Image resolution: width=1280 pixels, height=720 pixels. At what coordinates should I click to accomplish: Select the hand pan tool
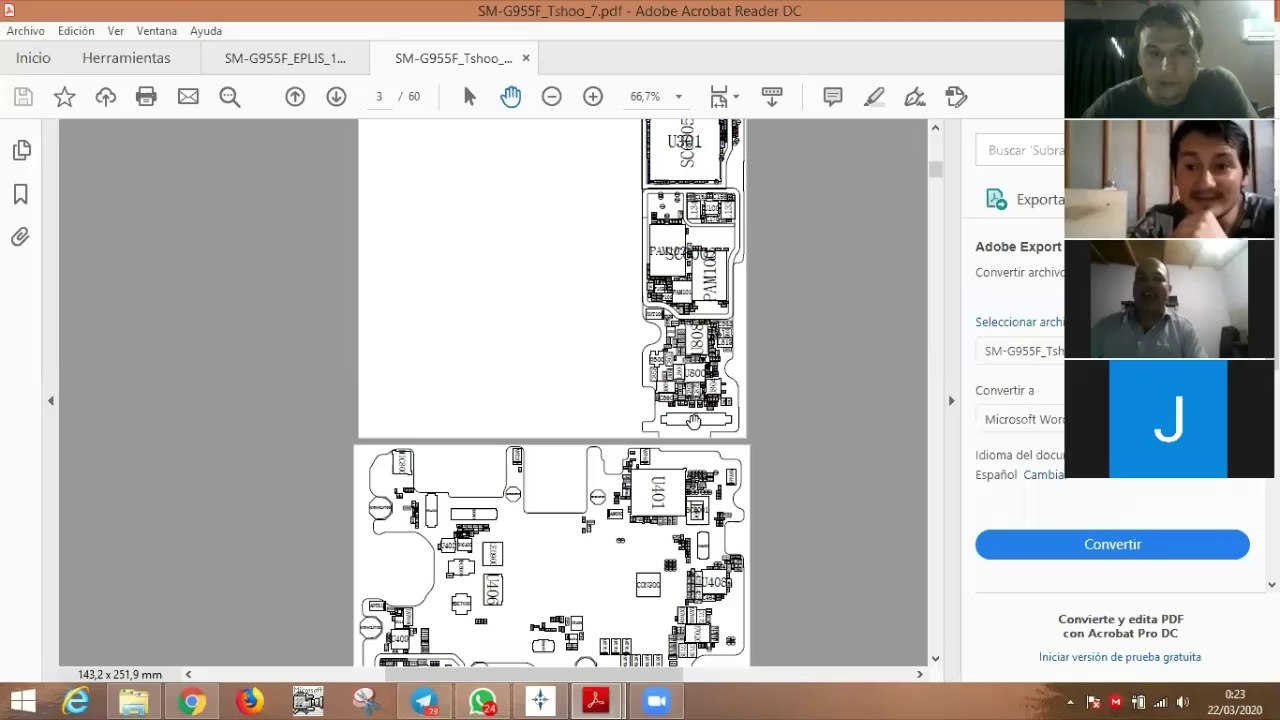511,97
